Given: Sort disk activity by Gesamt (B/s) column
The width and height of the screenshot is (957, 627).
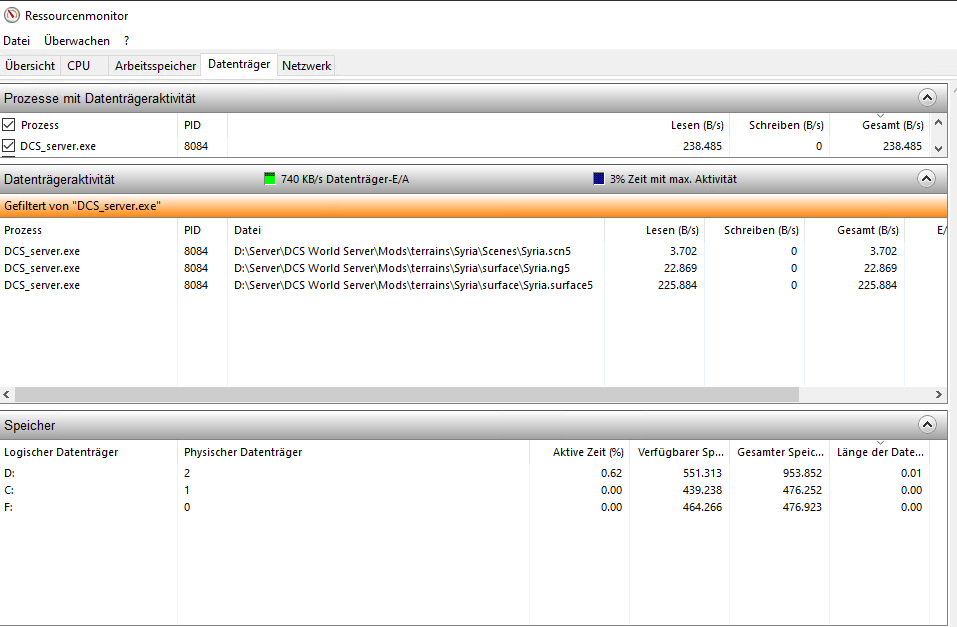Looking at the screenshot, I should coord(867,230).
